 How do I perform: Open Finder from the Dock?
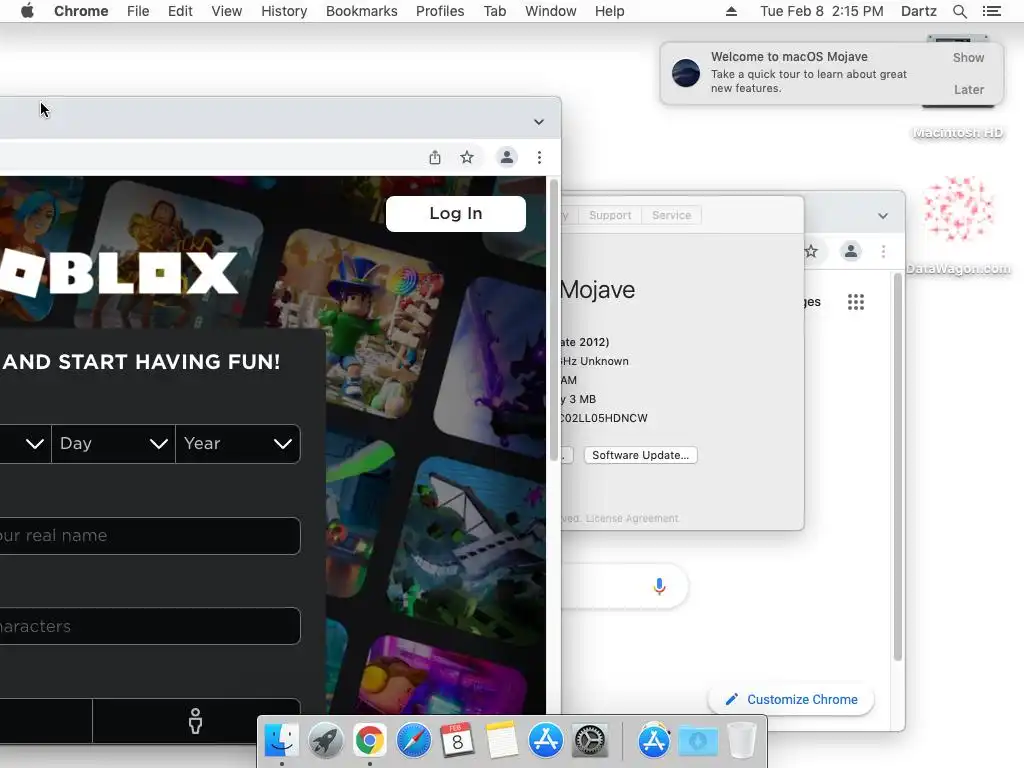click(x=281, y=741)
